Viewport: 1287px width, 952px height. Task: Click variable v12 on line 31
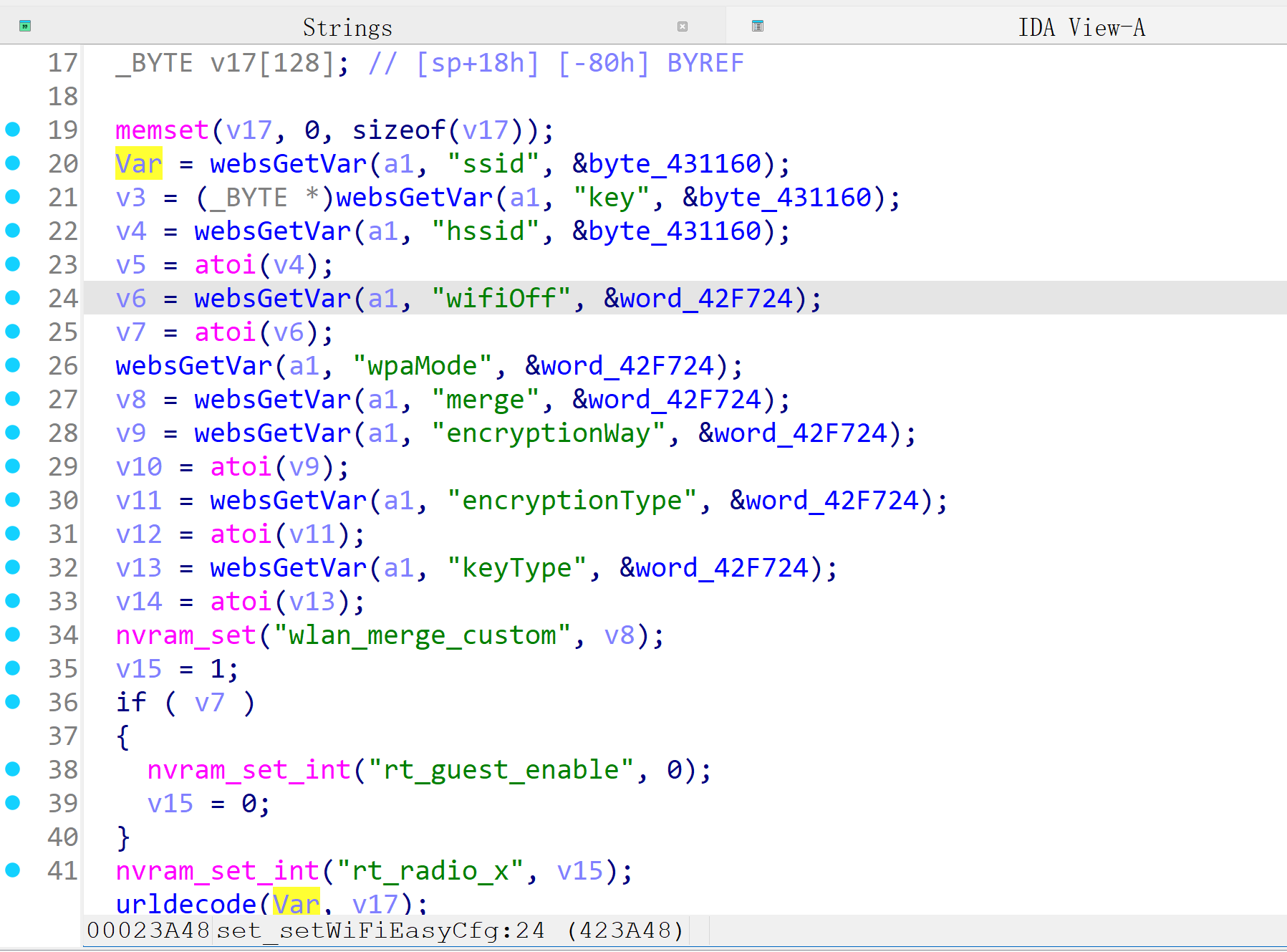(139, 534)
